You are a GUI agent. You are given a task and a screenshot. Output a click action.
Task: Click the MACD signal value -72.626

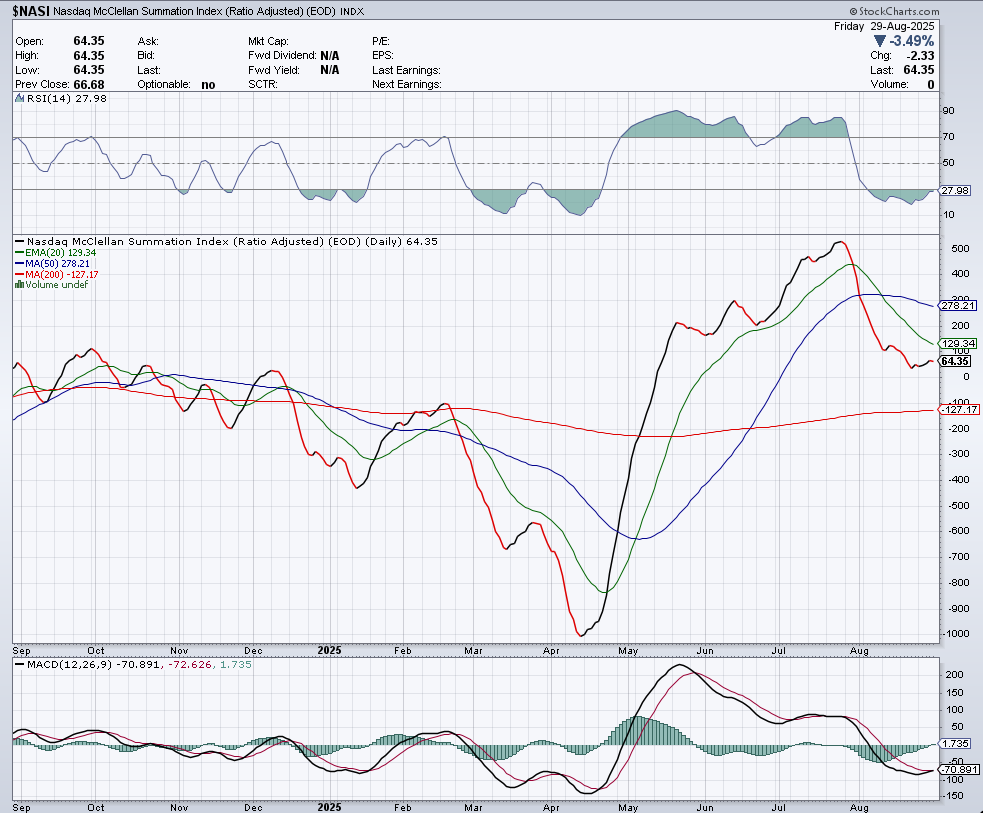point(189,664)
